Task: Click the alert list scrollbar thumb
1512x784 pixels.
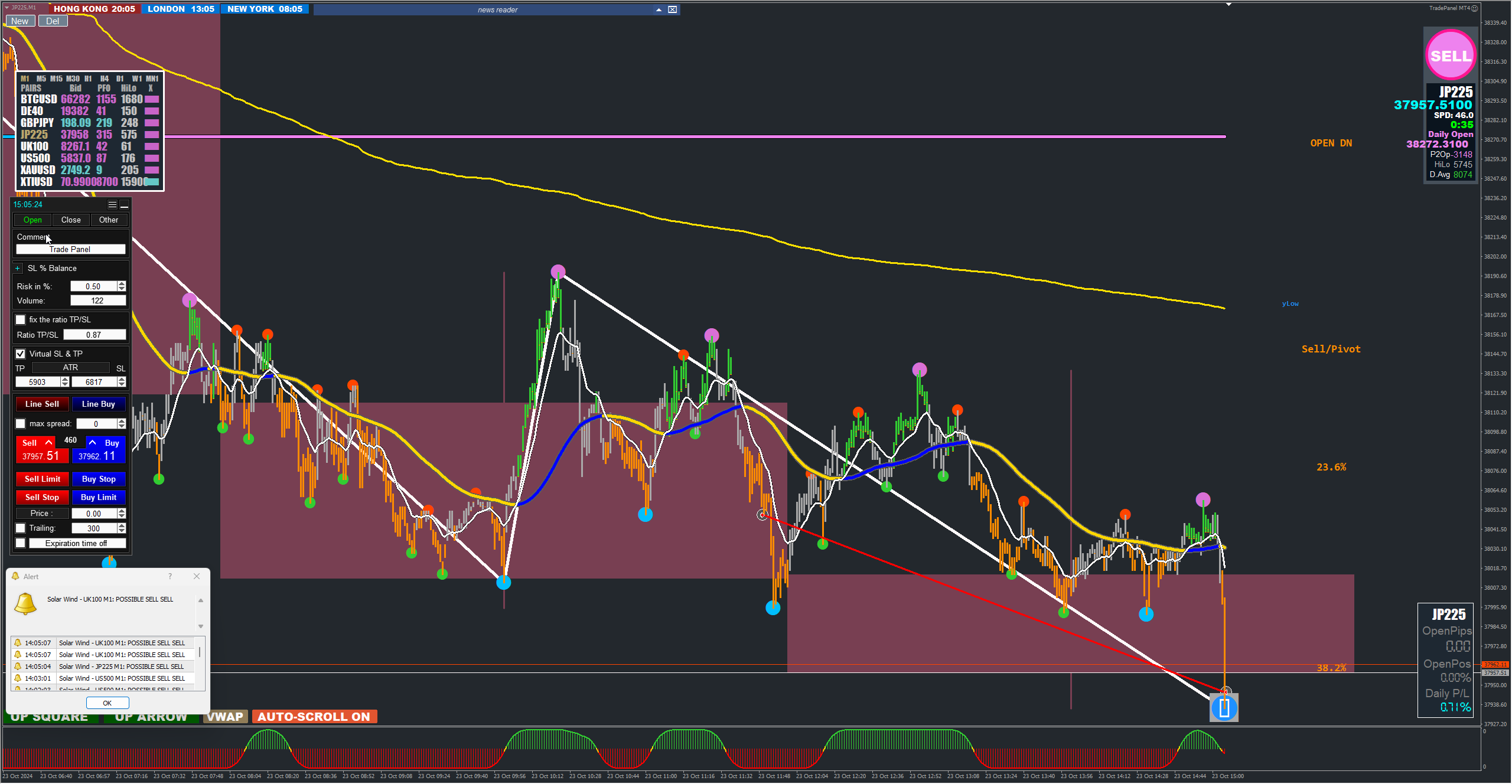Action: [x=200, y=651]
